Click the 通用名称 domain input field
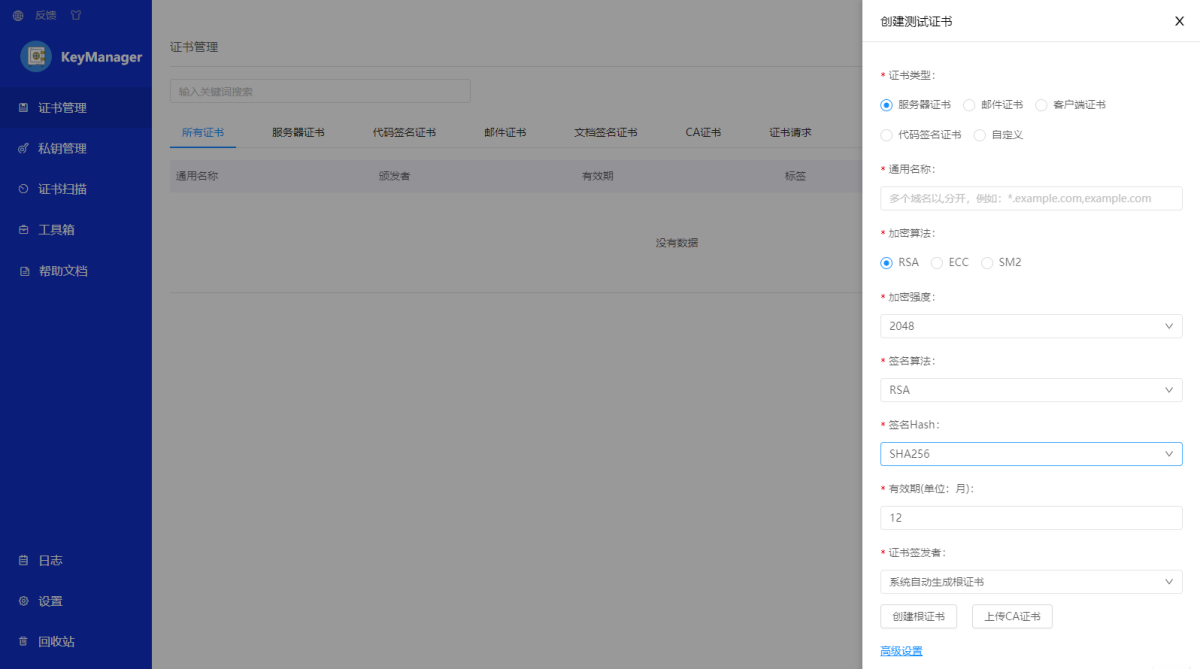Screen dimensions: 1200x669 [1030, 198]
